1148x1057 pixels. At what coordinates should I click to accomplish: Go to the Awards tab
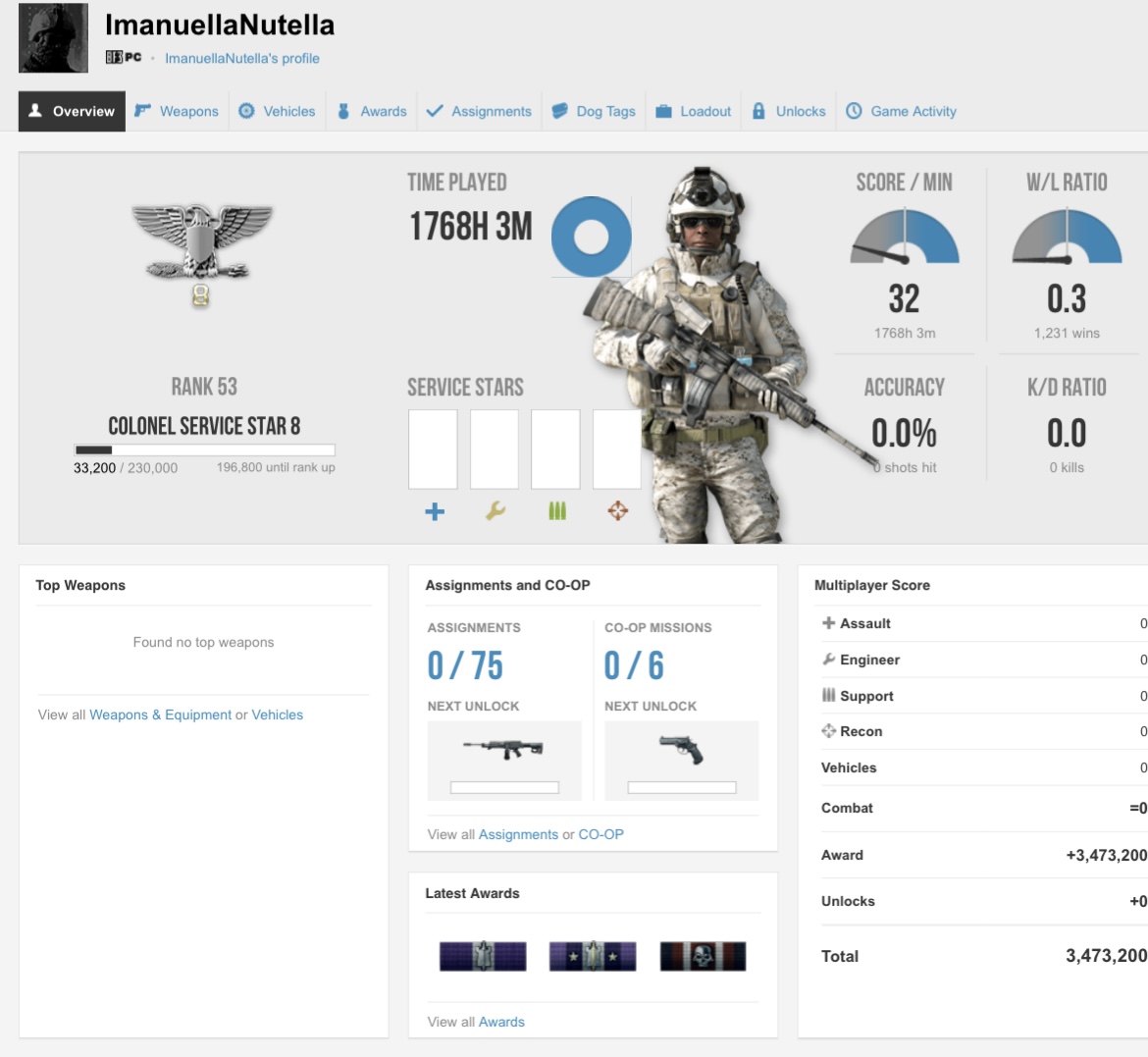coord(371,111)
